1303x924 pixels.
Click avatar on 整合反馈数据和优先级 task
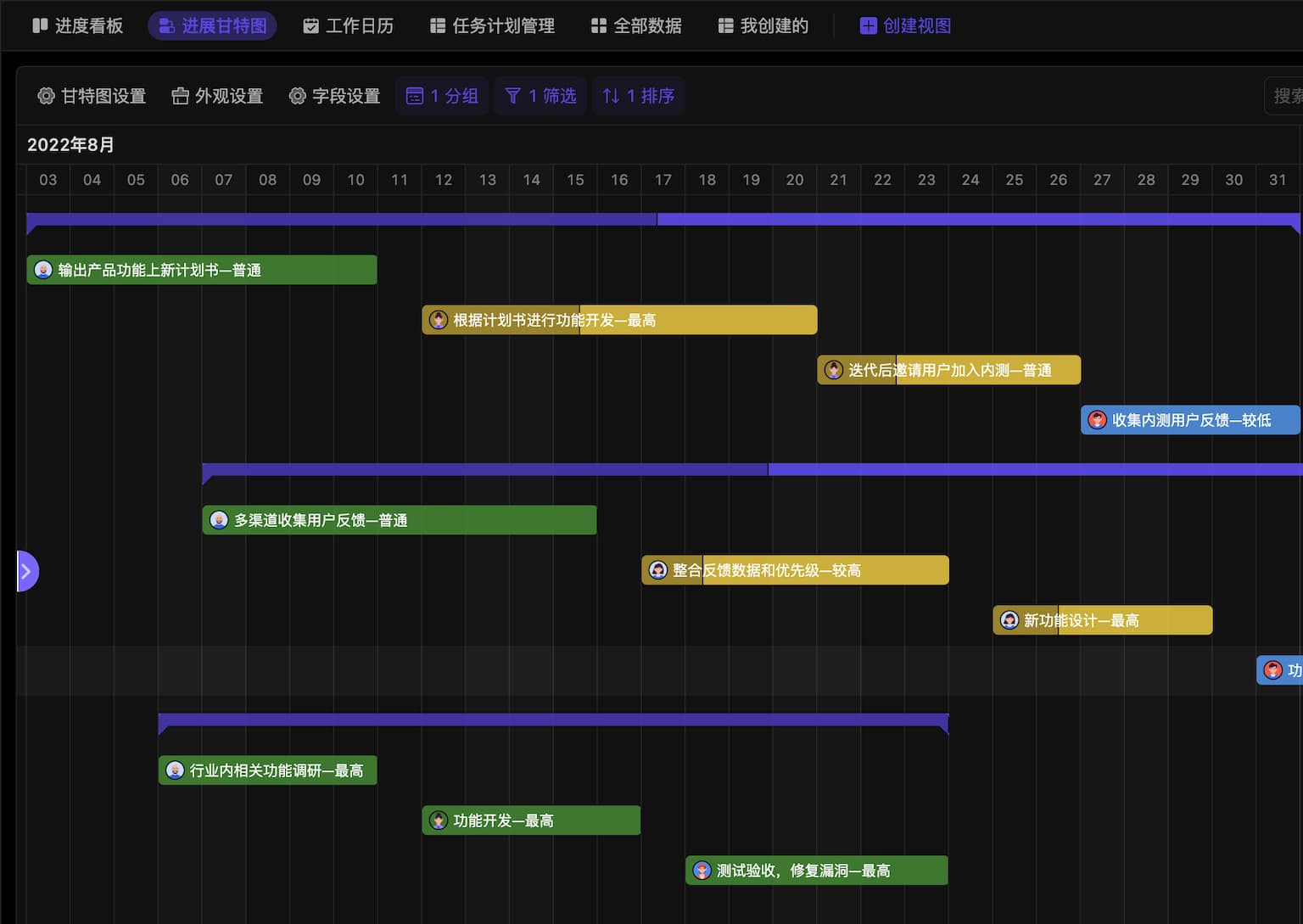(658, 570)
